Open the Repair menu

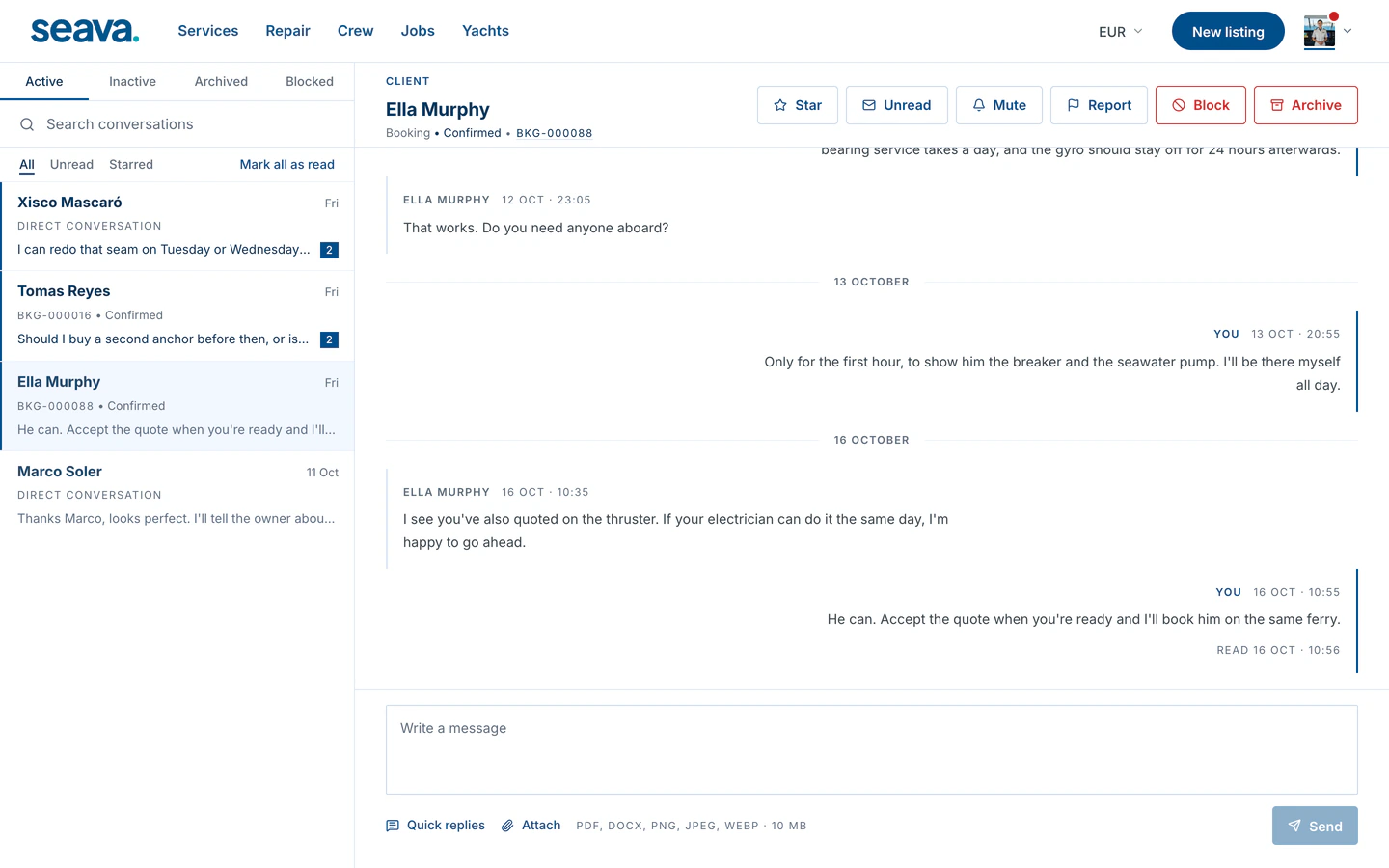(287, 31)
